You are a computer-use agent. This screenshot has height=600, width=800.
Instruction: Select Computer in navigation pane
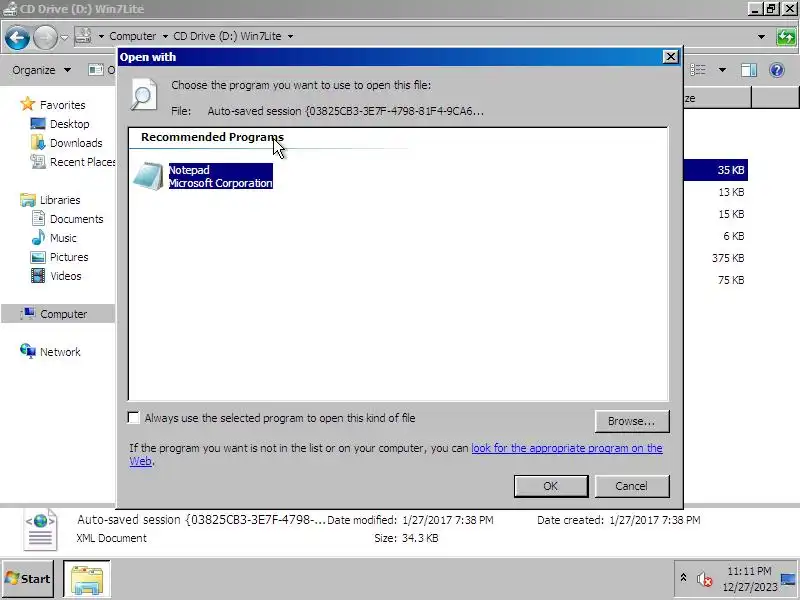pyautogui.click(x=58, y=314)
